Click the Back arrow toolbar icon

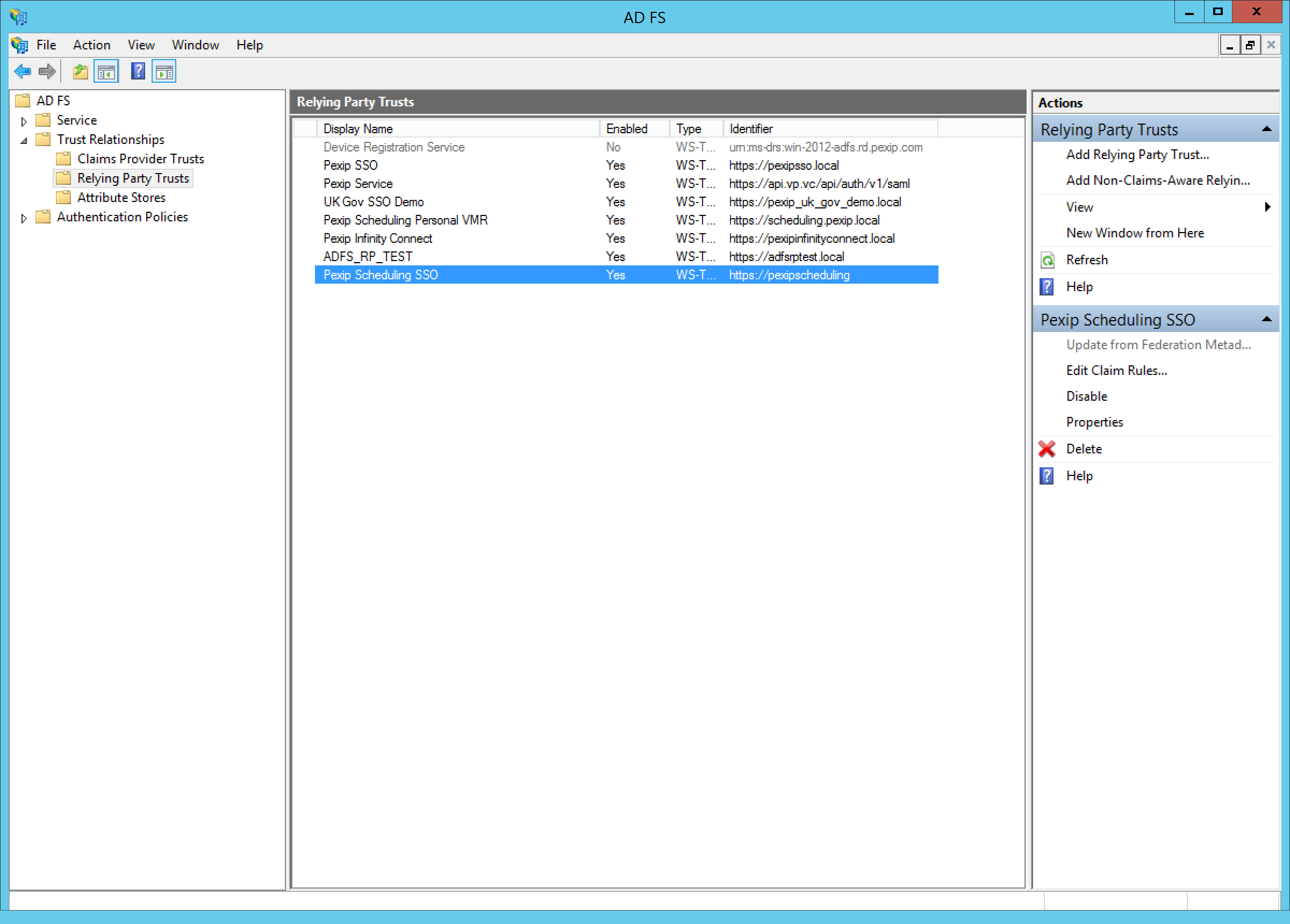tap(23, 71)
